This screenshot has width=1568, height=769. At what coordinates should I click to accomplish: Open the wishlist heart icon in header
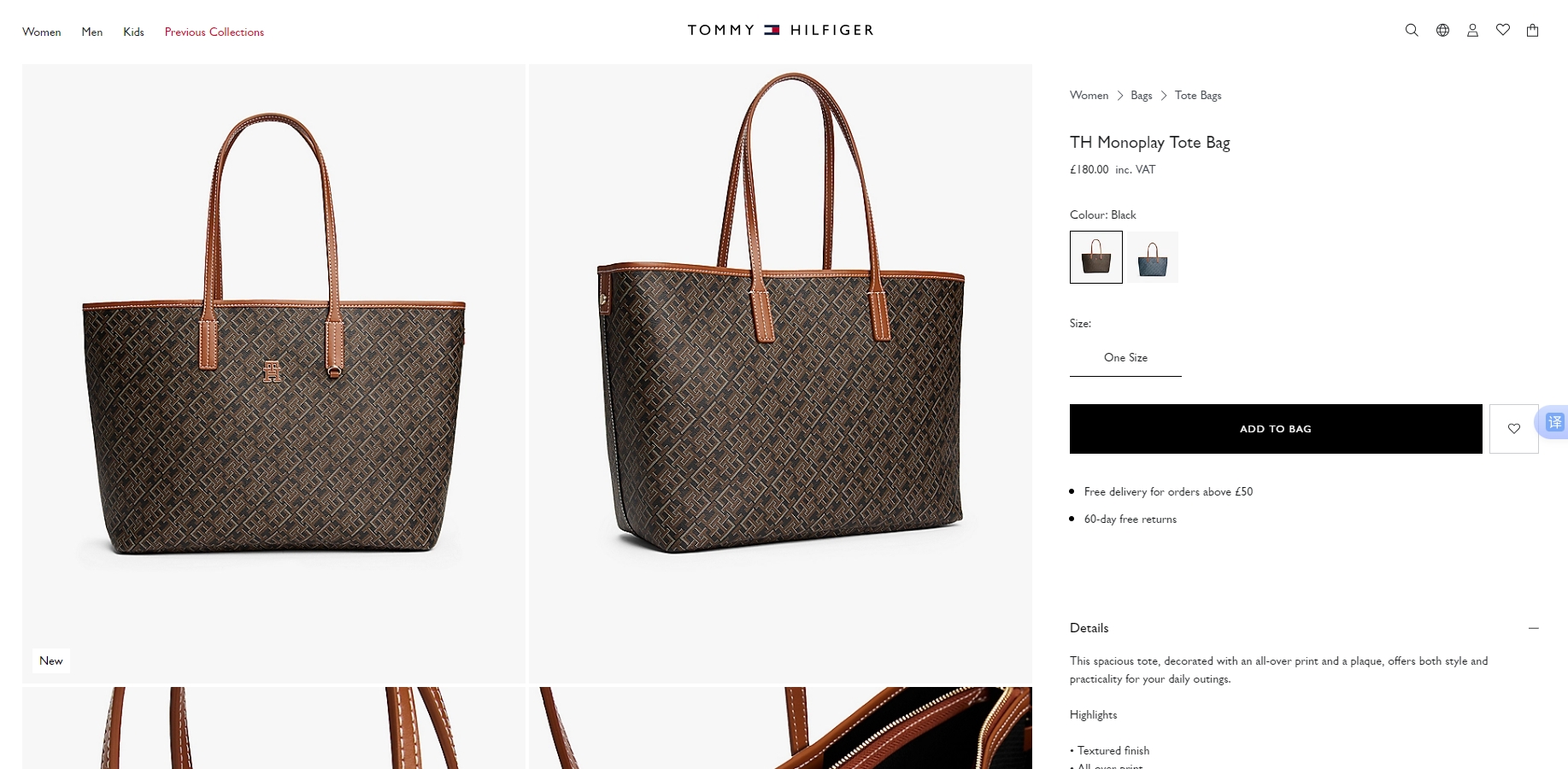click(1503, 30)
